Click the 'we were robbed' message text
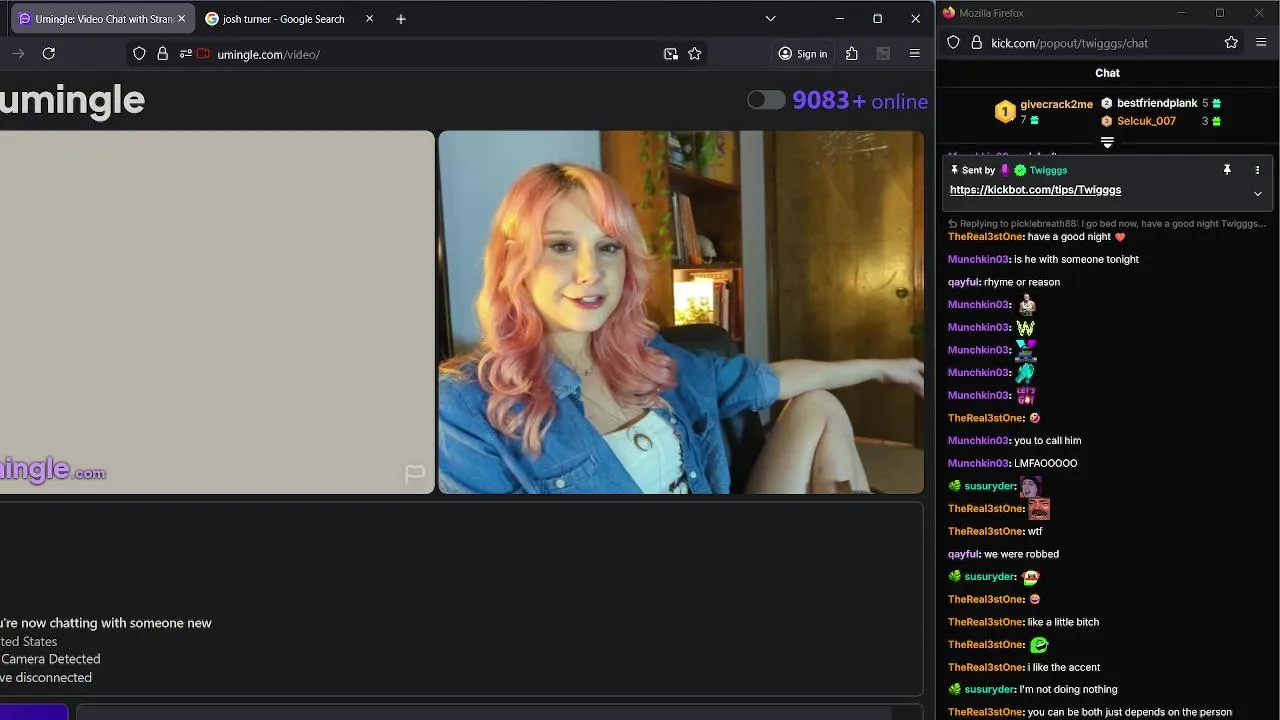 pos(1021,554)
